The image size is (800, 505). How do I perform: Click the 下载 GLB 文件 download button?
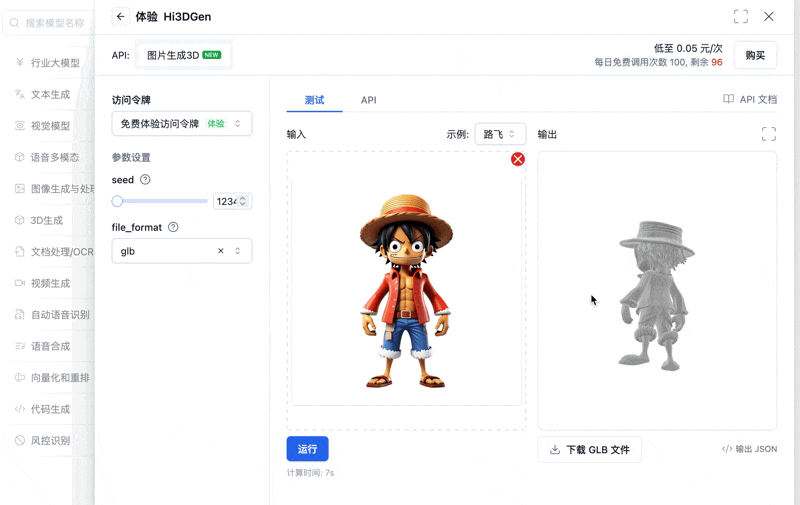coord(589,449)
